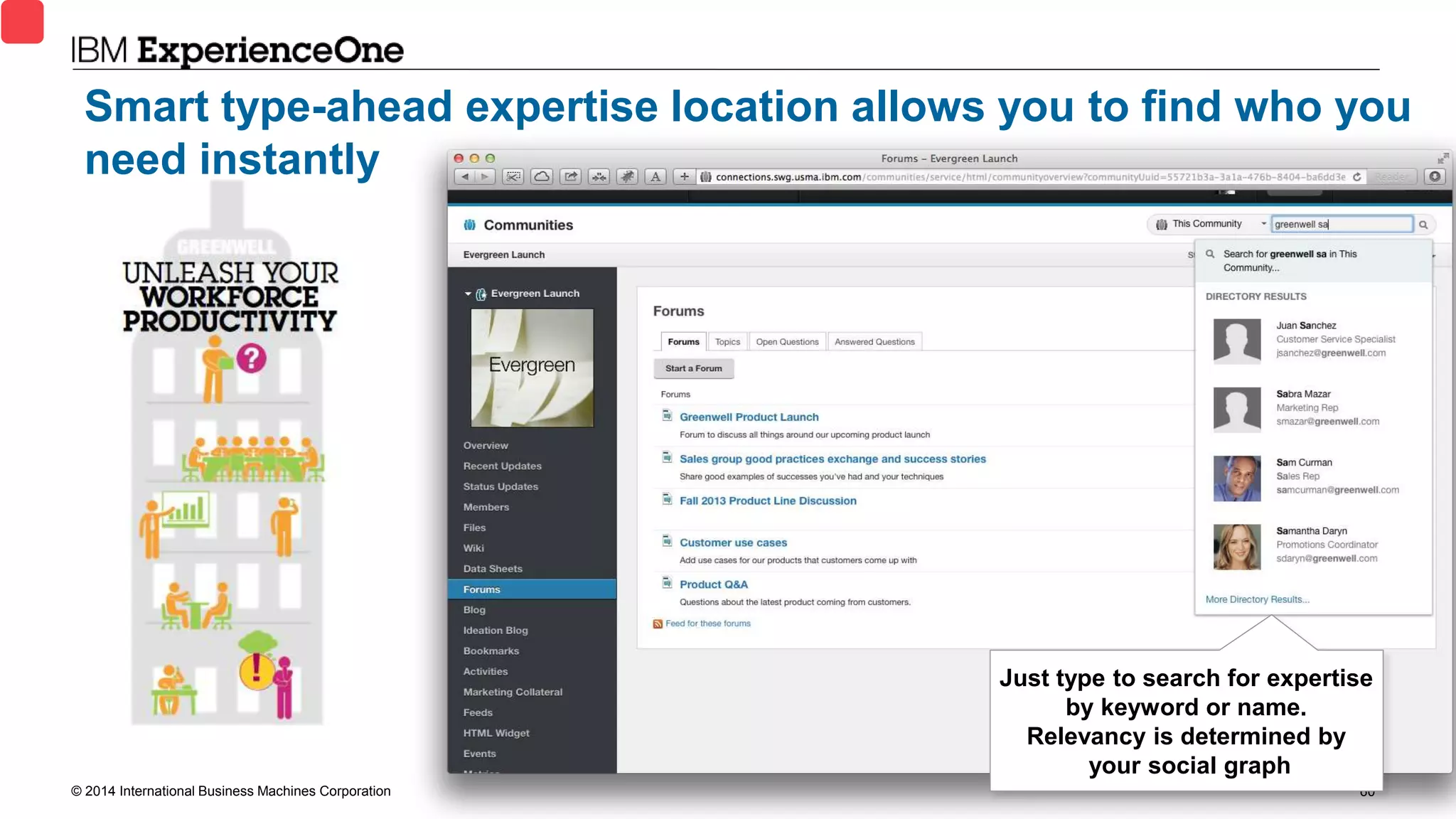Click the Reader button in address bar
Image resolution: width=1456 pixels, height=819 pixels.
(1391, 177)
